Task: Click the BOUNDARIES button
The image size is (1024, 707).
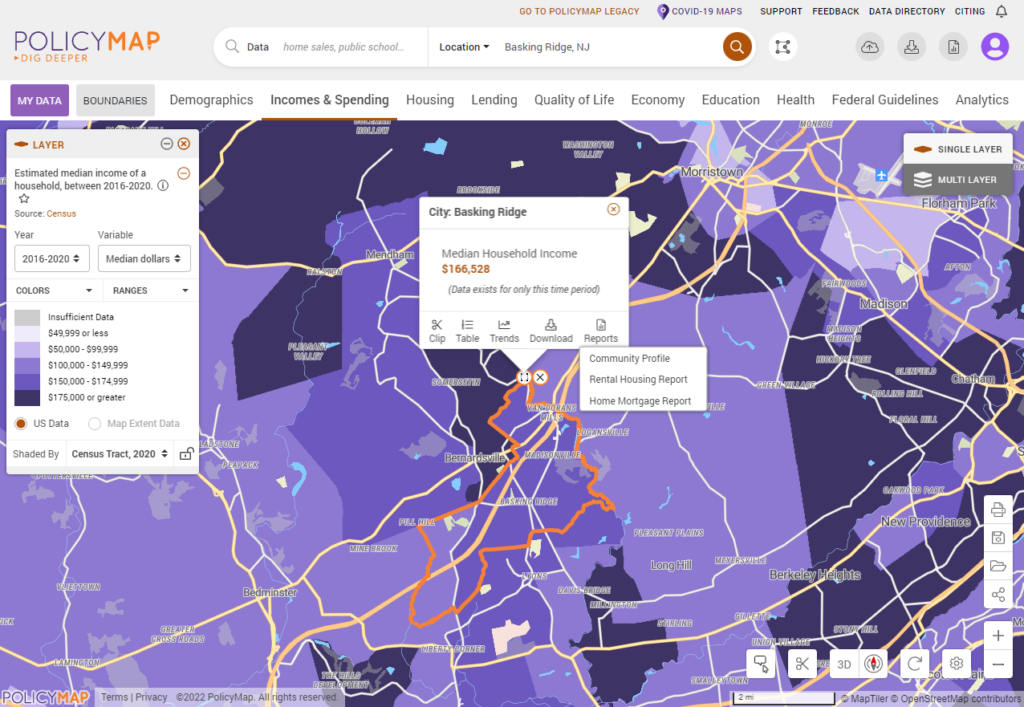Action: [115, 101]
